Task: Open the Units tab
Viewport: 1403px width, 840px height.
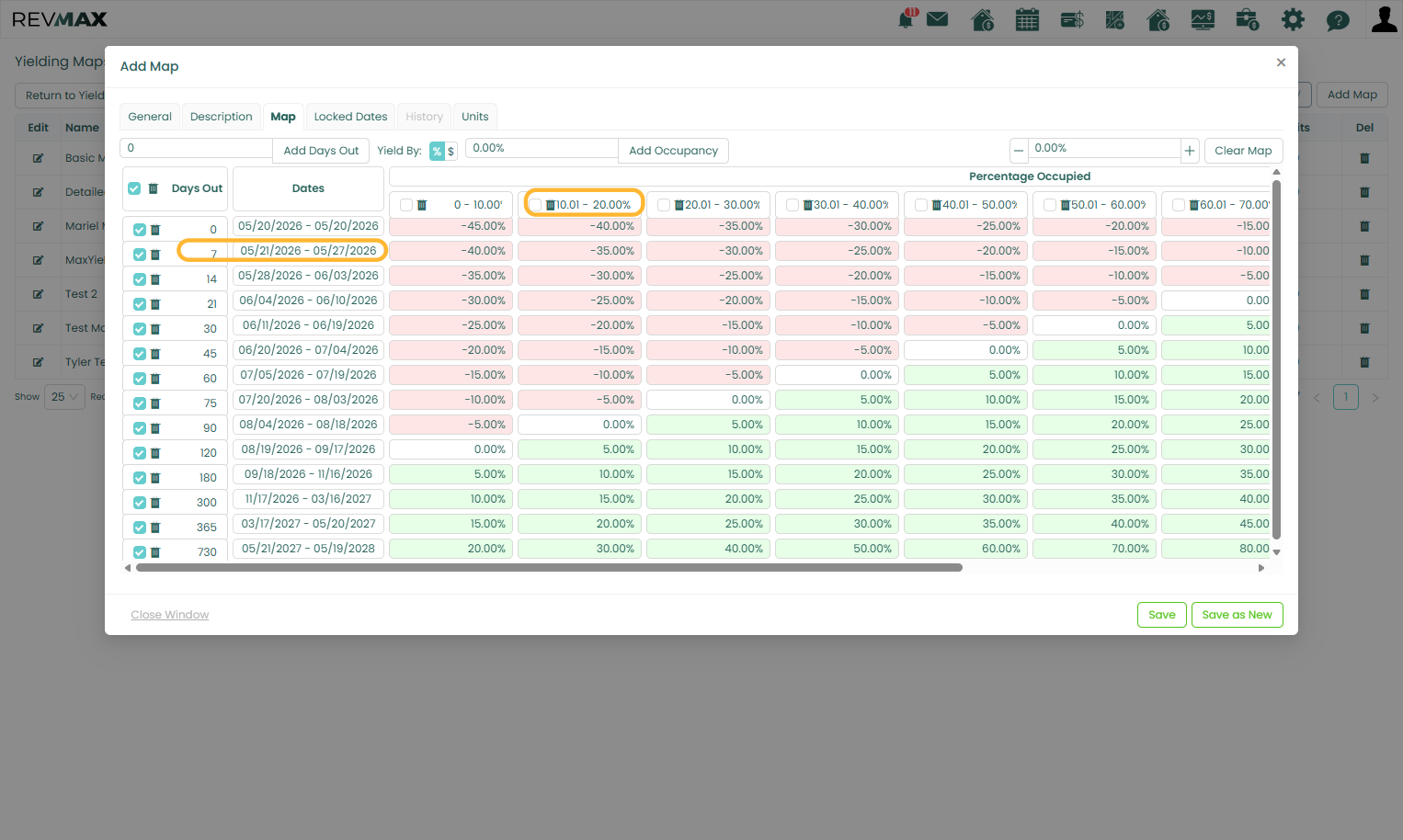Action: [x=475, y=117]
